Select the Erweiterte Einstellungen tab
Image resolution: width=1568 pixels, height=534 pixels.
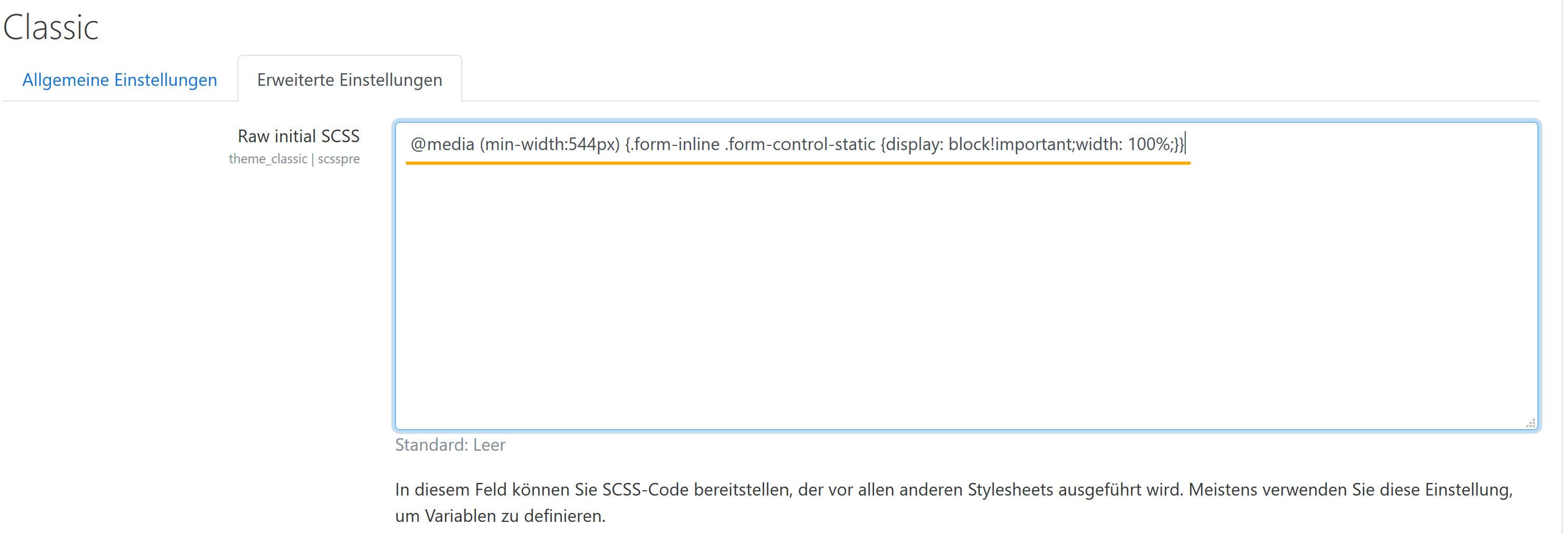(x=350, y=80)
